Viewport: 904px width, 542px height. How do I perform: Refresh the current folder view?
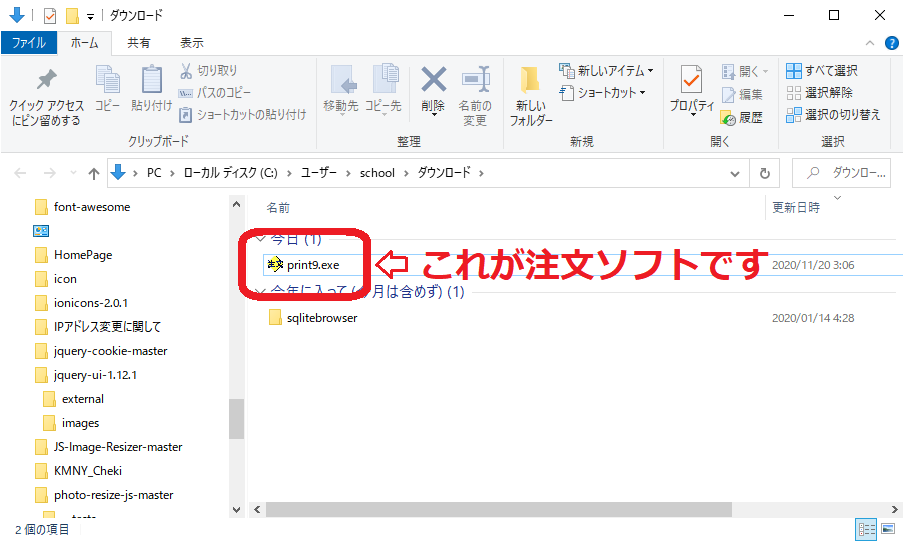pyautogui.click(x=765, y=173)
